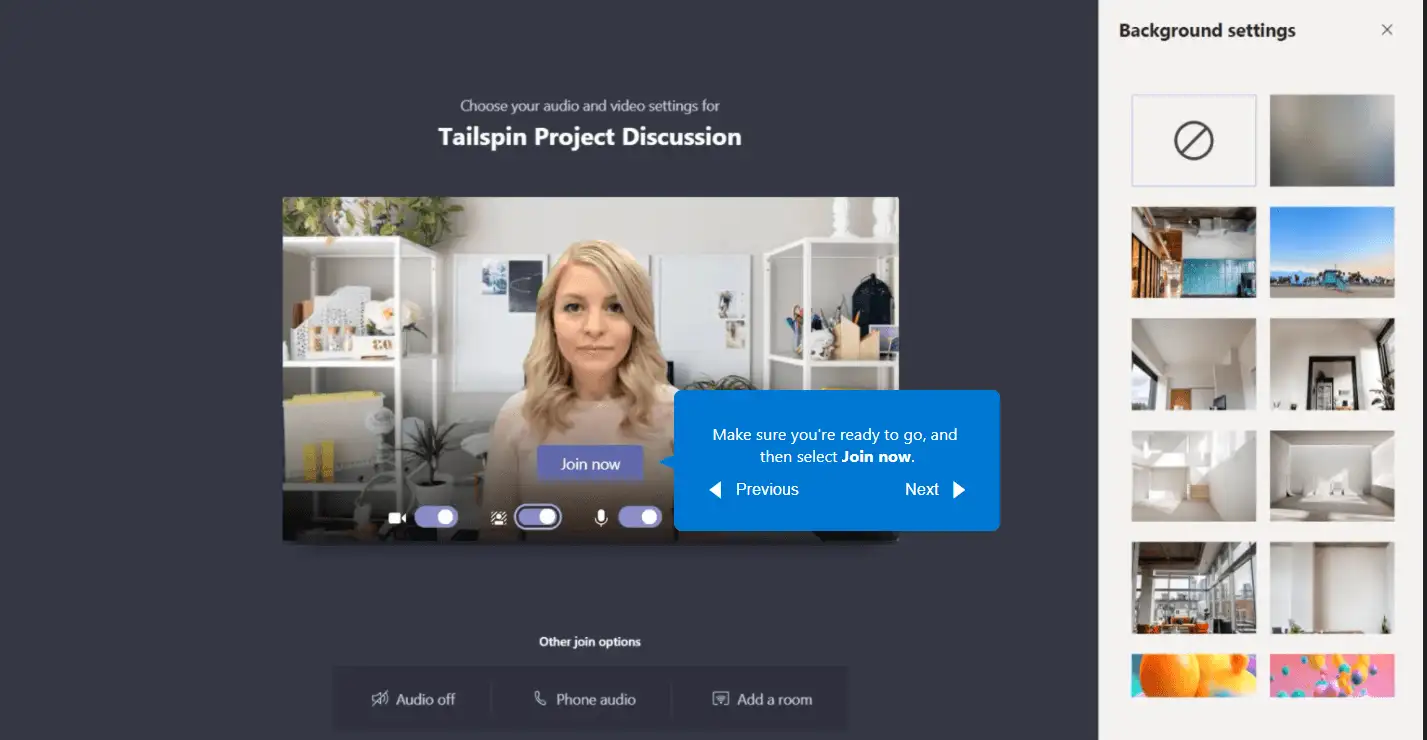Choose the glass-walled loft office background
This screenshot has height=740, width=1427.
[x=1194, y=588]
